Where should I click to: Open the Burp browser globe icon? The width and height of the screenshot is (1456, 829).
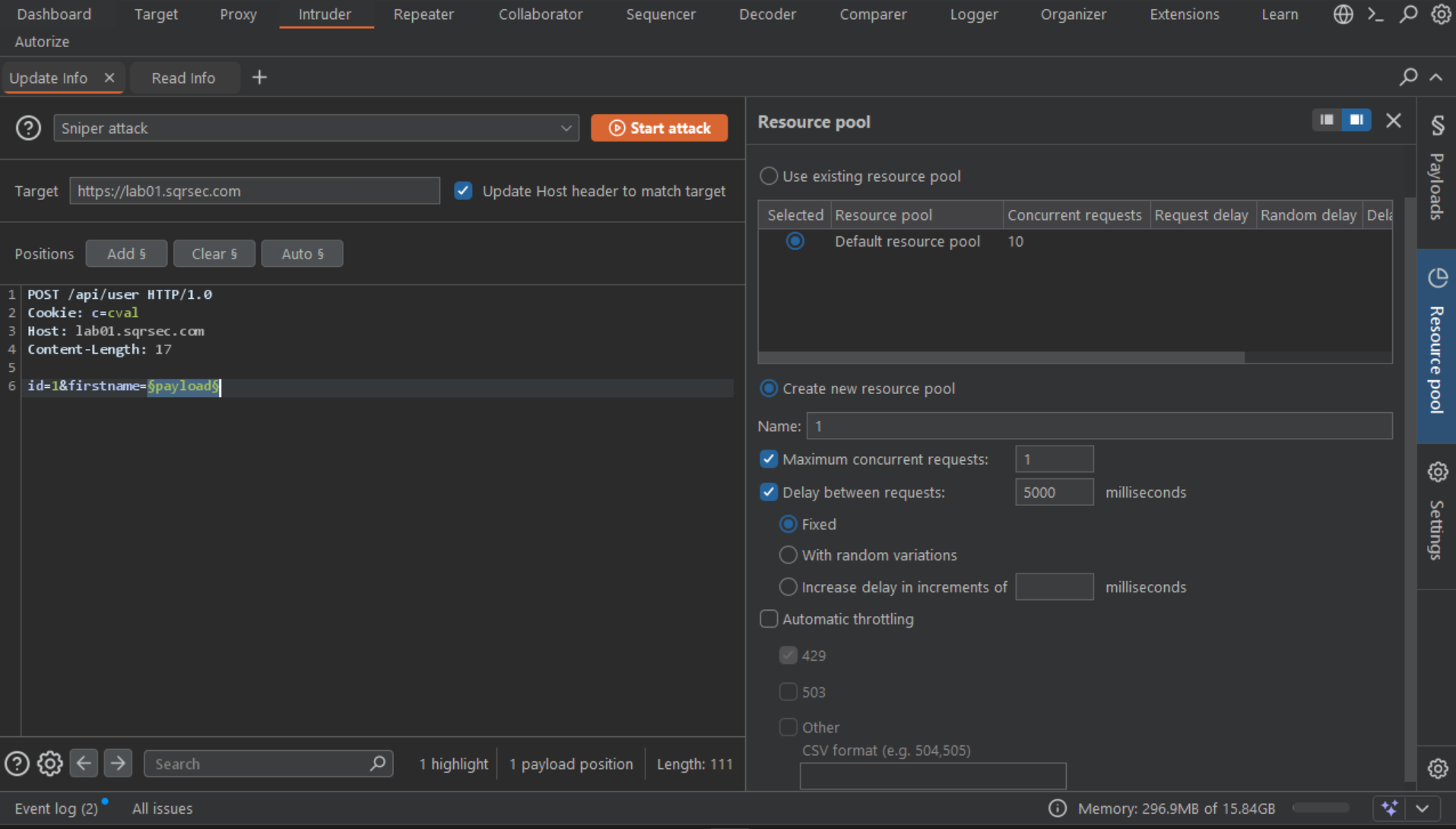1343,14
